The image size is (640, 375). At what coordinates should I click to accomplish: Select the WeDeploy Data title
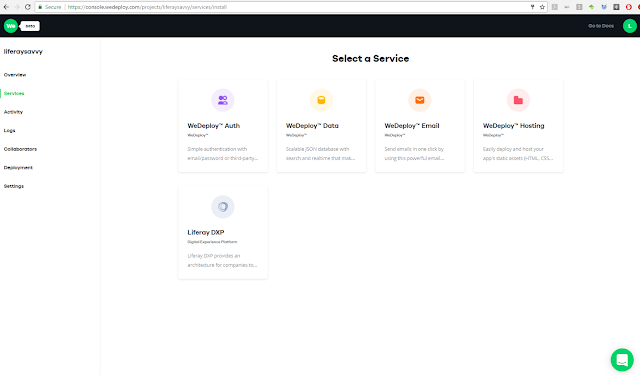(312, 126)
